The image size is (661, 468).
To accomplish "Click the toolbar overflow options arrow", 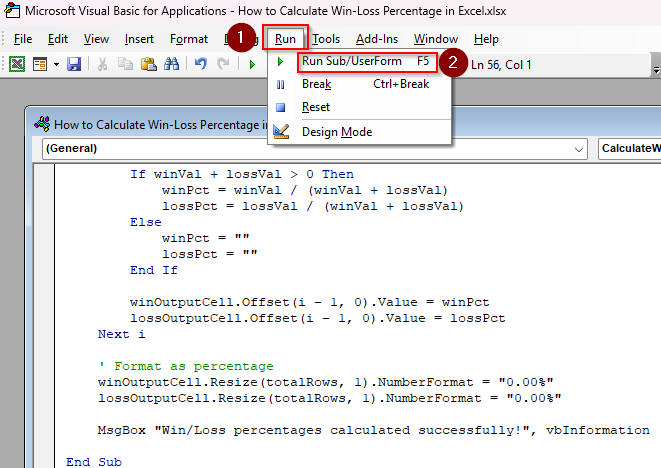I will (656, 70).
